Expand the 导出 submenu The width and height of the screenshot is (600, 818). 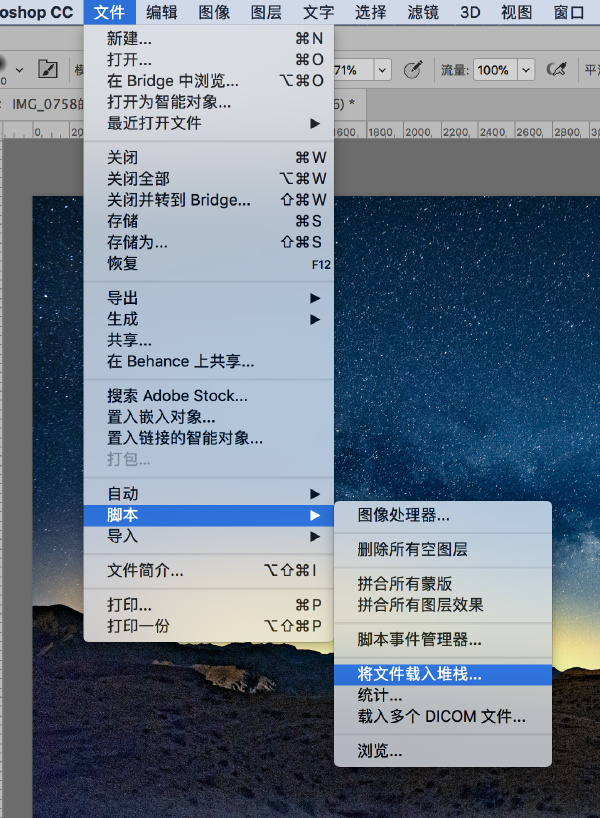coord(209,298)
